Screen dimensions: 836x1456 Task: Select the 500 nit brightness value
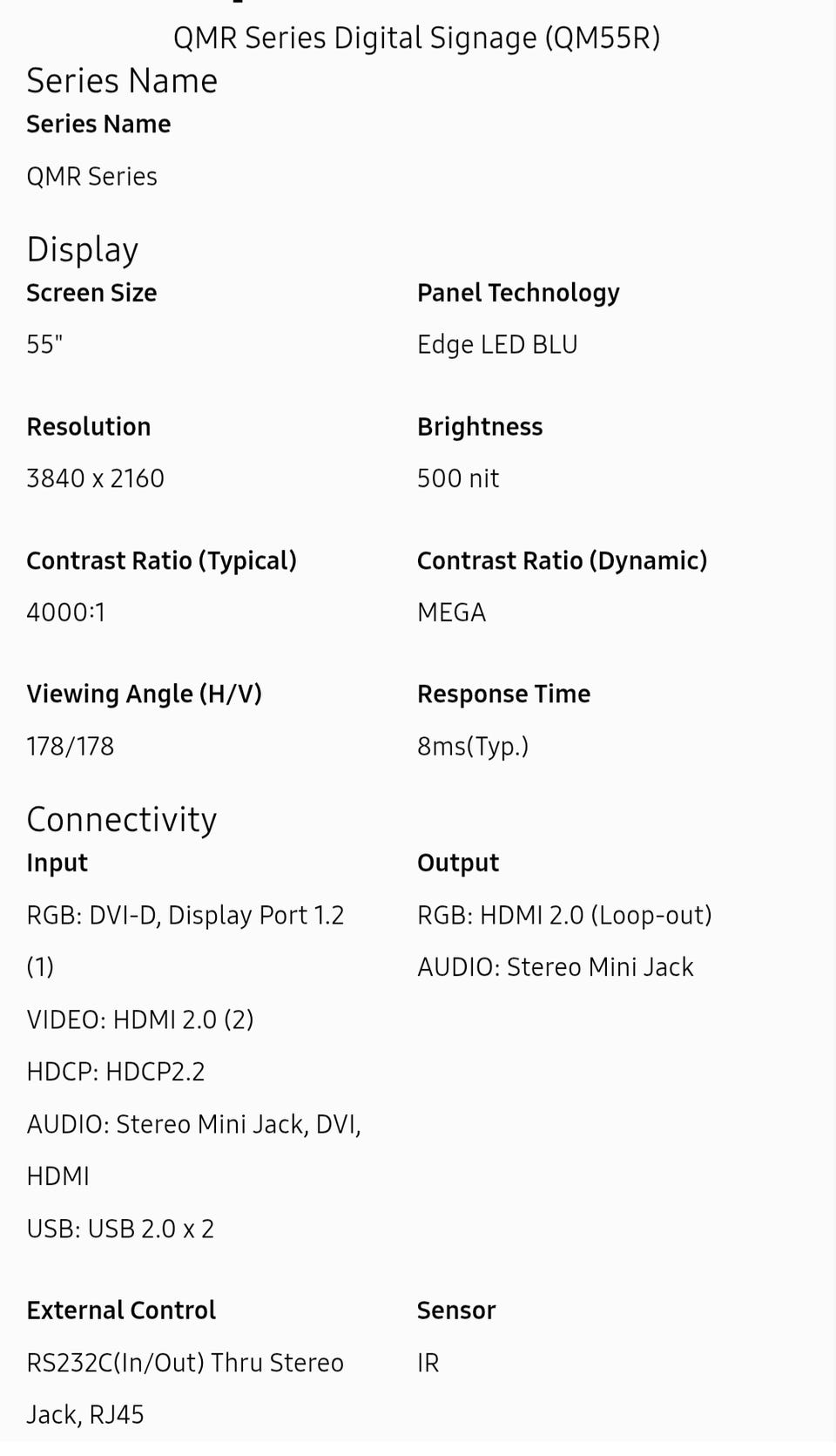[x=458, y=478]
